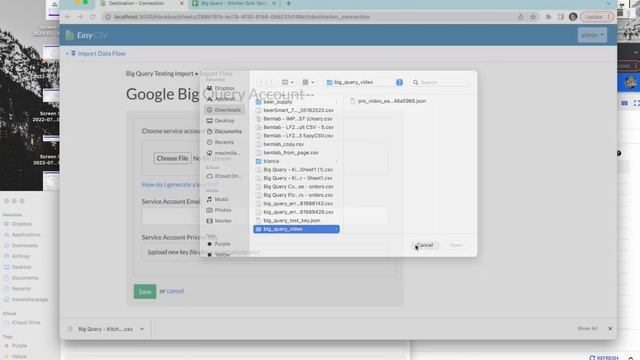This screenshot has height=360, width=640.
Task: Select Bemlab - LF2...3 EasyCSV.csv
Action: pos(296,136)
